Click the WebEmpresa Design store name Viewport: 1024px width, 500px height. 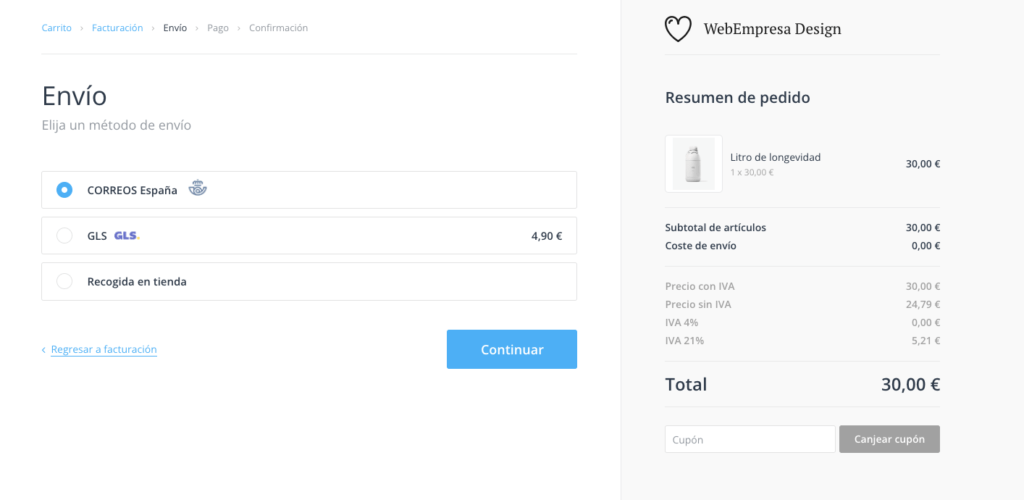pyautogui.click(x=773, y=29)
